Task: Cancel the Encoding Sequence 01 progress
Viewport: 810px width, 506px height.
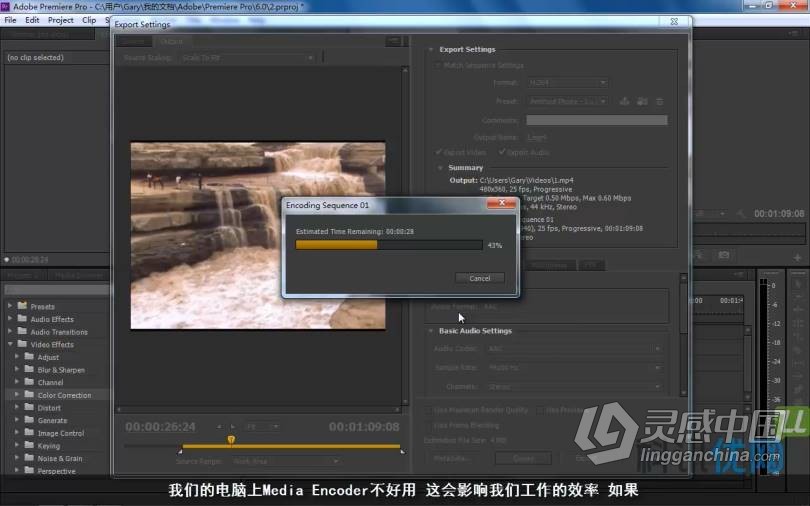Action: (479, 278)
